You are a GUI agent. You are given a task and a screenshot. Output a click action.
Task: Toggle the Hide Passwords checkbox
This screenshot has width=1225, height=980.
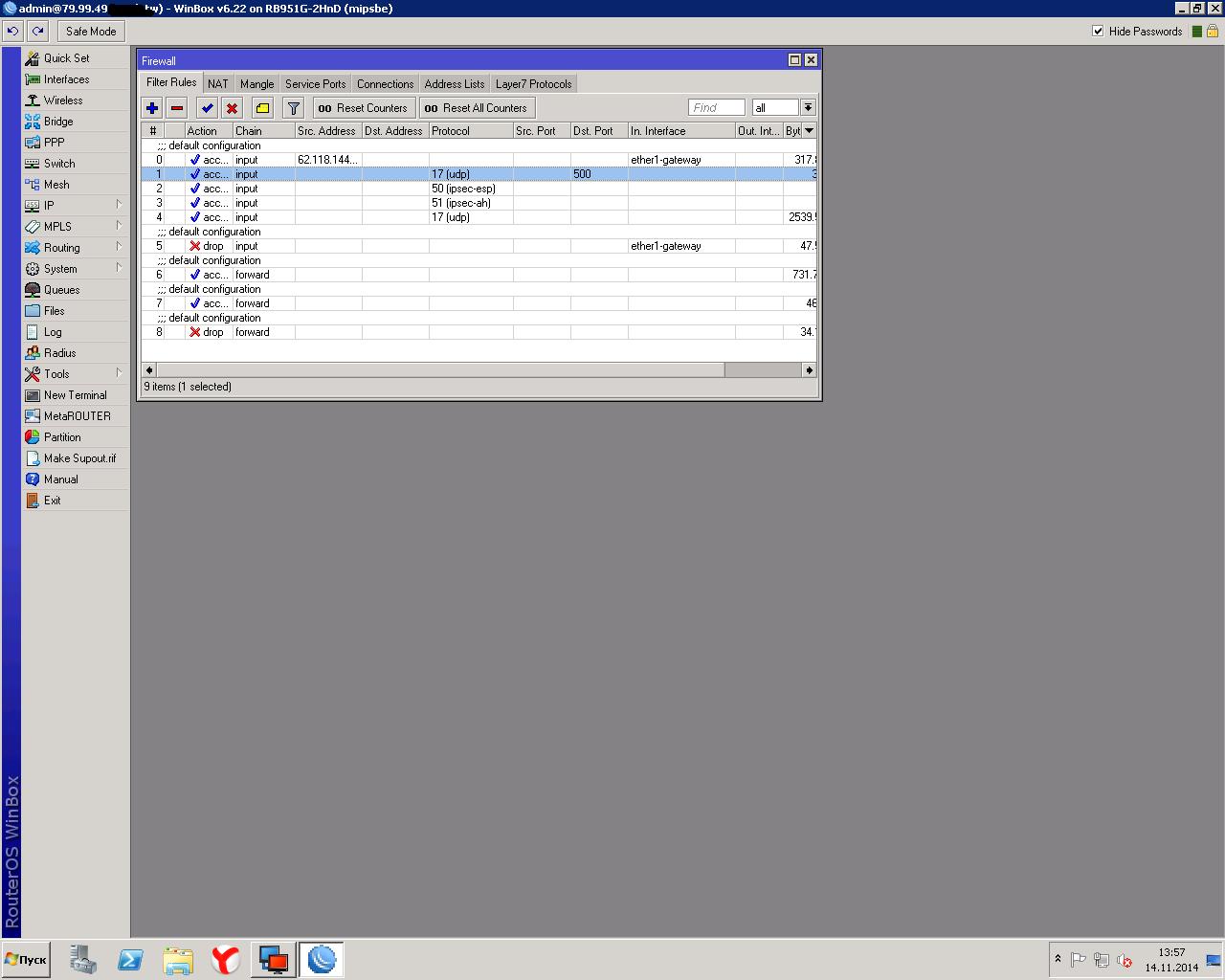click(1098, 32)
